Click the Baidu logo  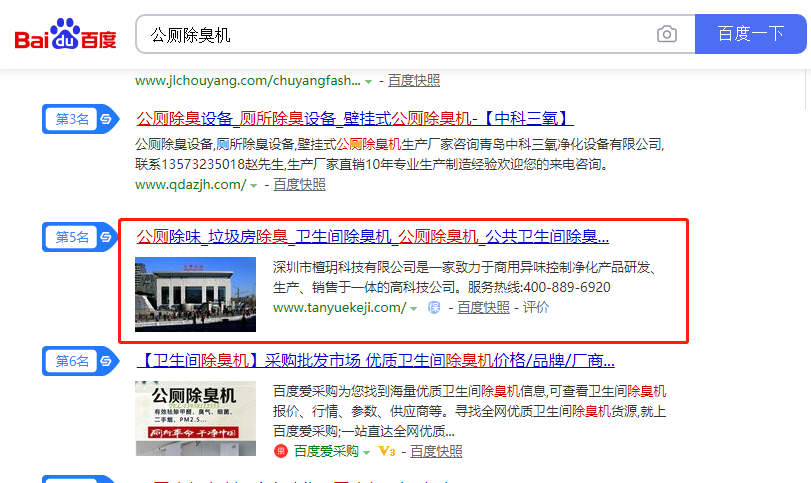click(65, 34)
